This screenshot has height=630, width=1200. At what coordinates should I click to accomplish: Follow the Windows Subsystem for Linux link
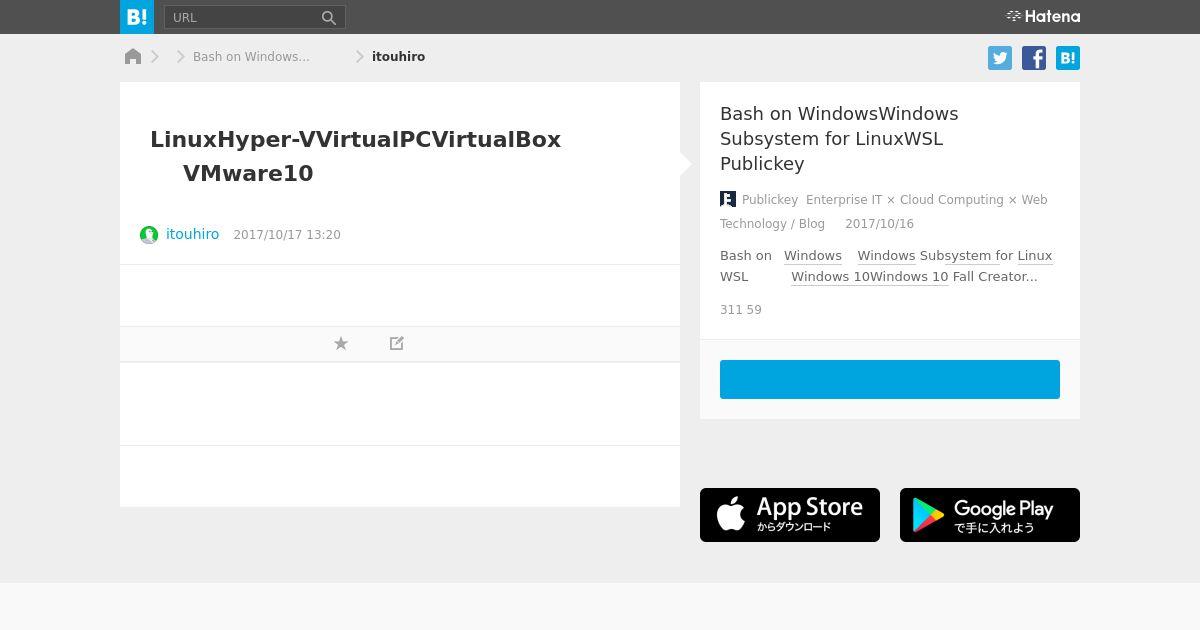[955, 256]
